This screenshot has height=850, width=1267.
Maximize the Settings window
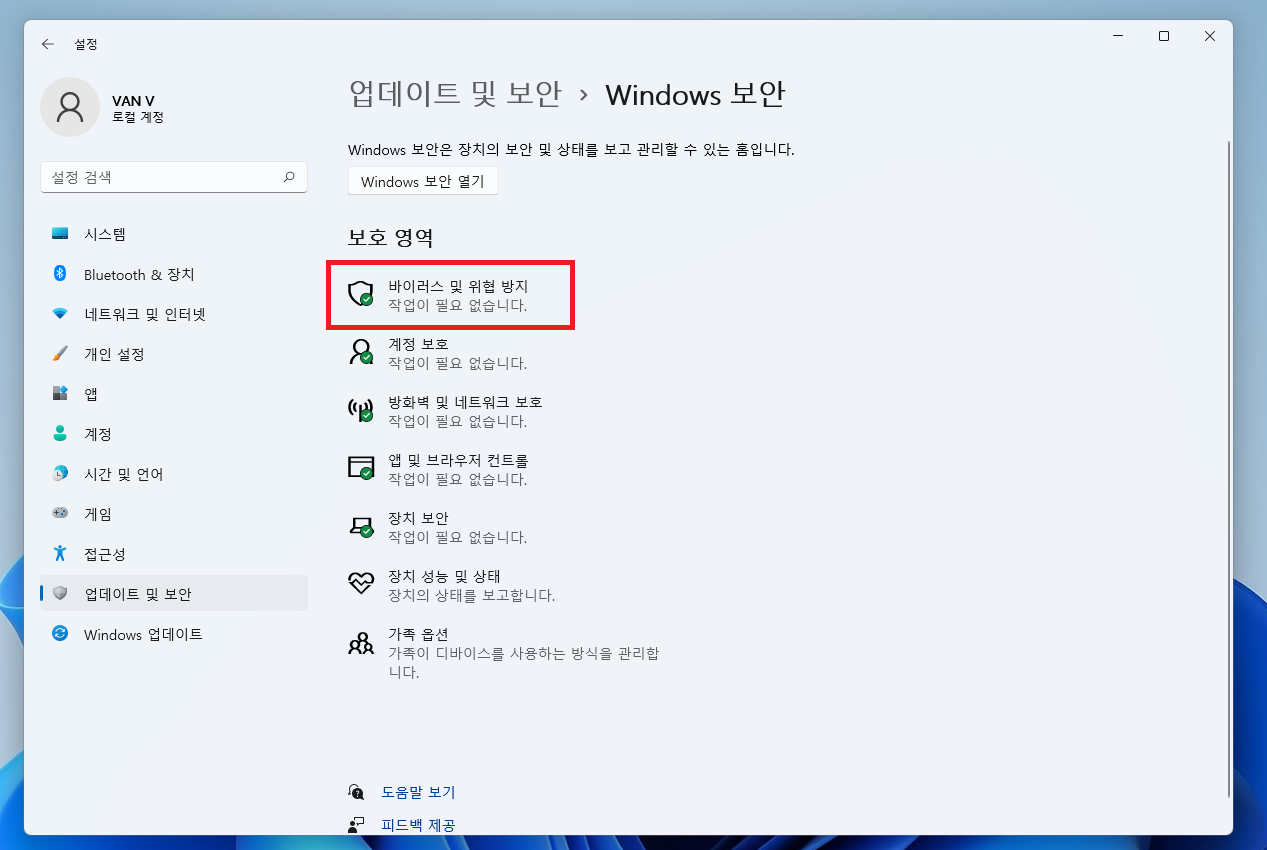coord(1164,36)
